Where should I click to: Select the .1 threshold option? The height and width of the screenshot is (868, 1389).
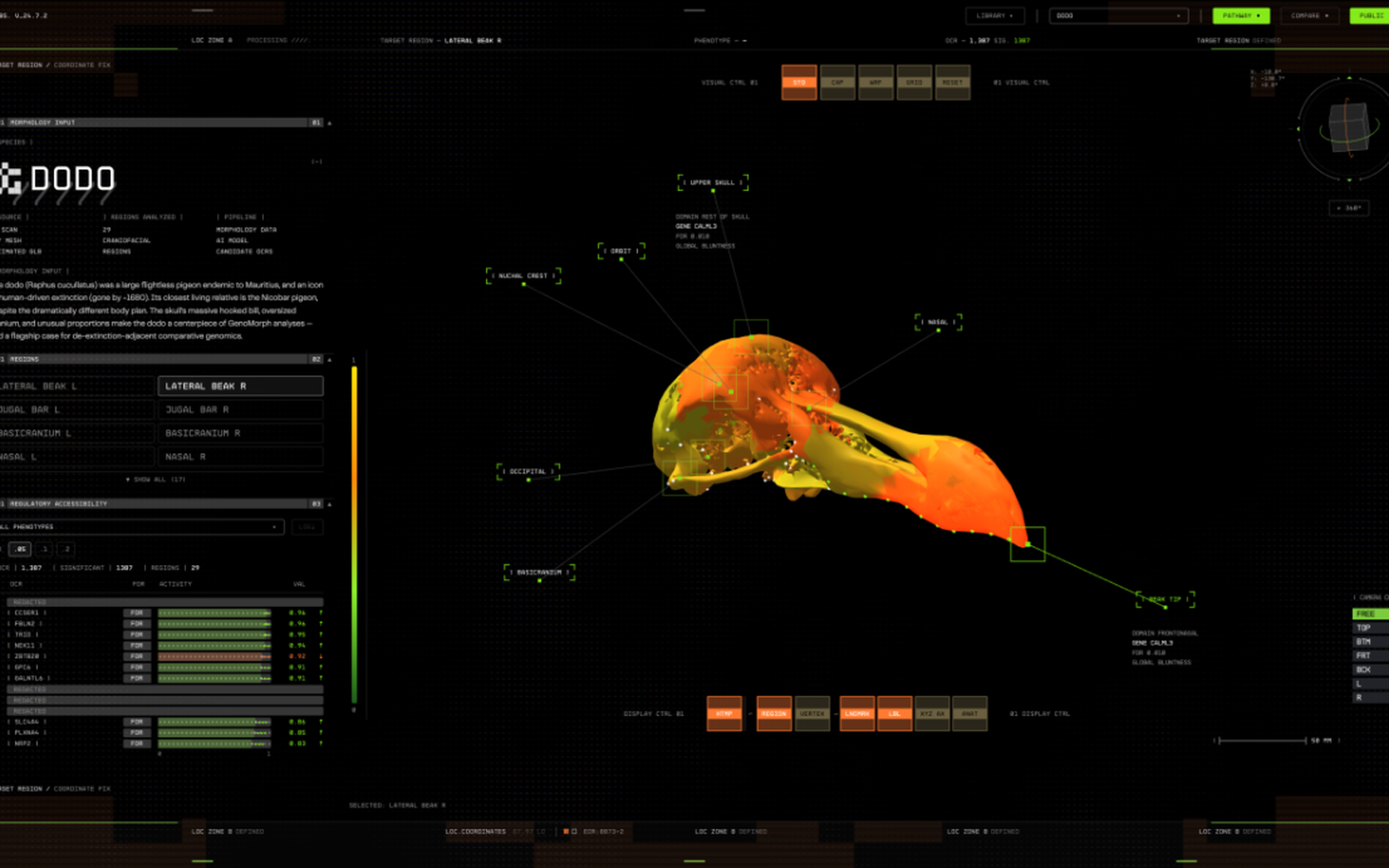[44, 549]
